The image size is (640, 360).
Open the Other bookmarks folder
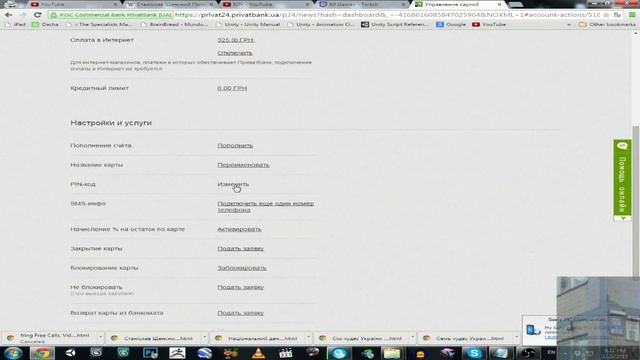pyautogui.click(x=607, y=24)
